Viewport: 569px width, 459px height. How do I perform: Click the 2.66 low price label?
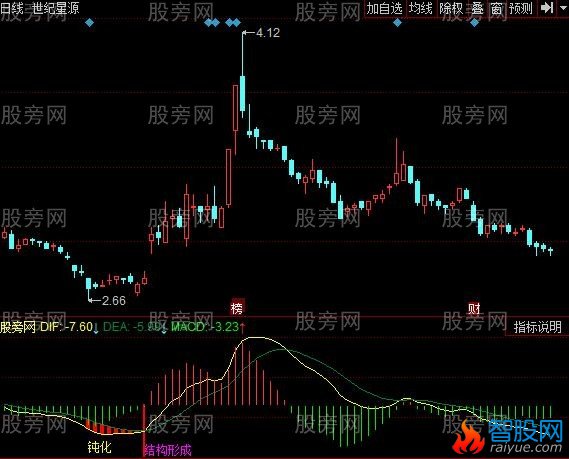click(114, 300)
